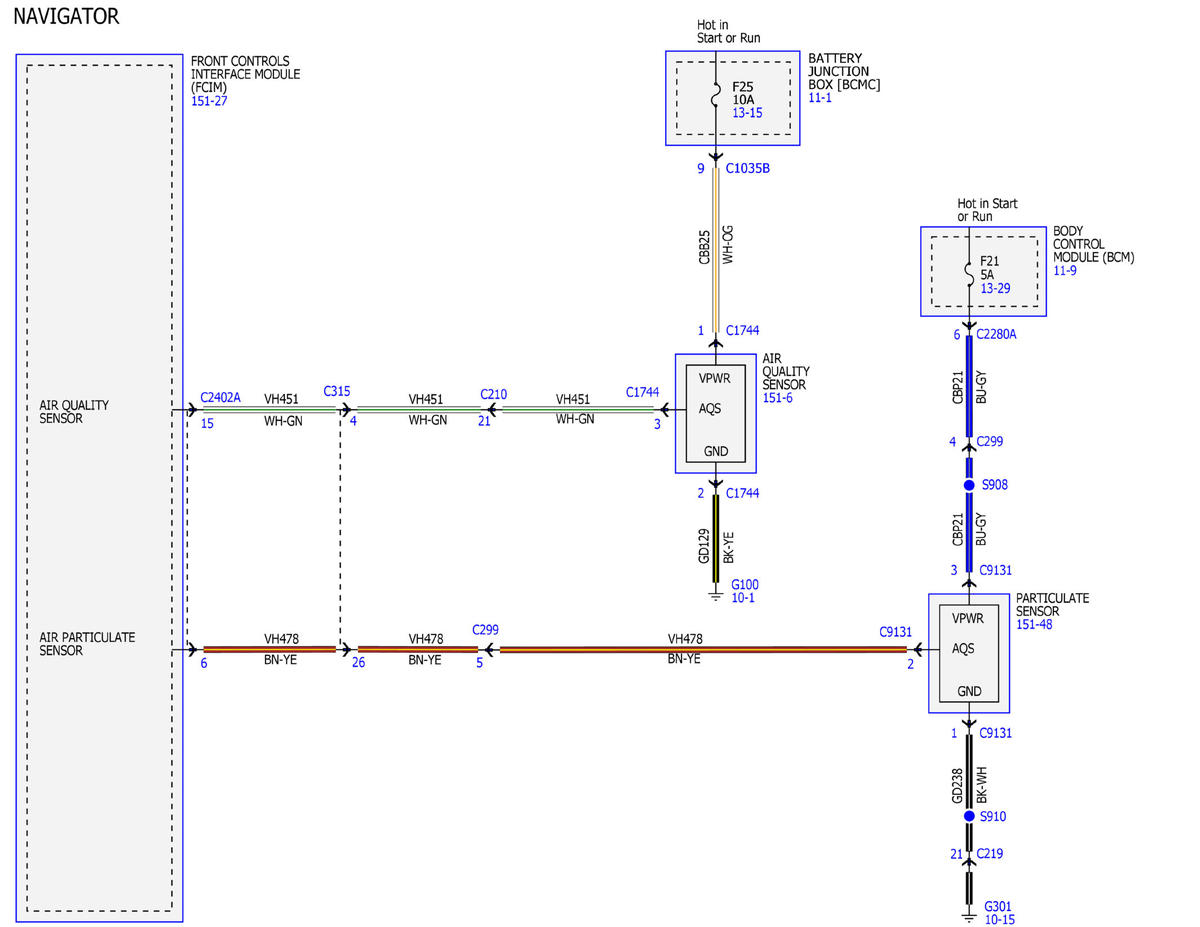The image size is (1200, 927).
Task: Click the CBB25 circuit label
Action: (x=704, y=246)
